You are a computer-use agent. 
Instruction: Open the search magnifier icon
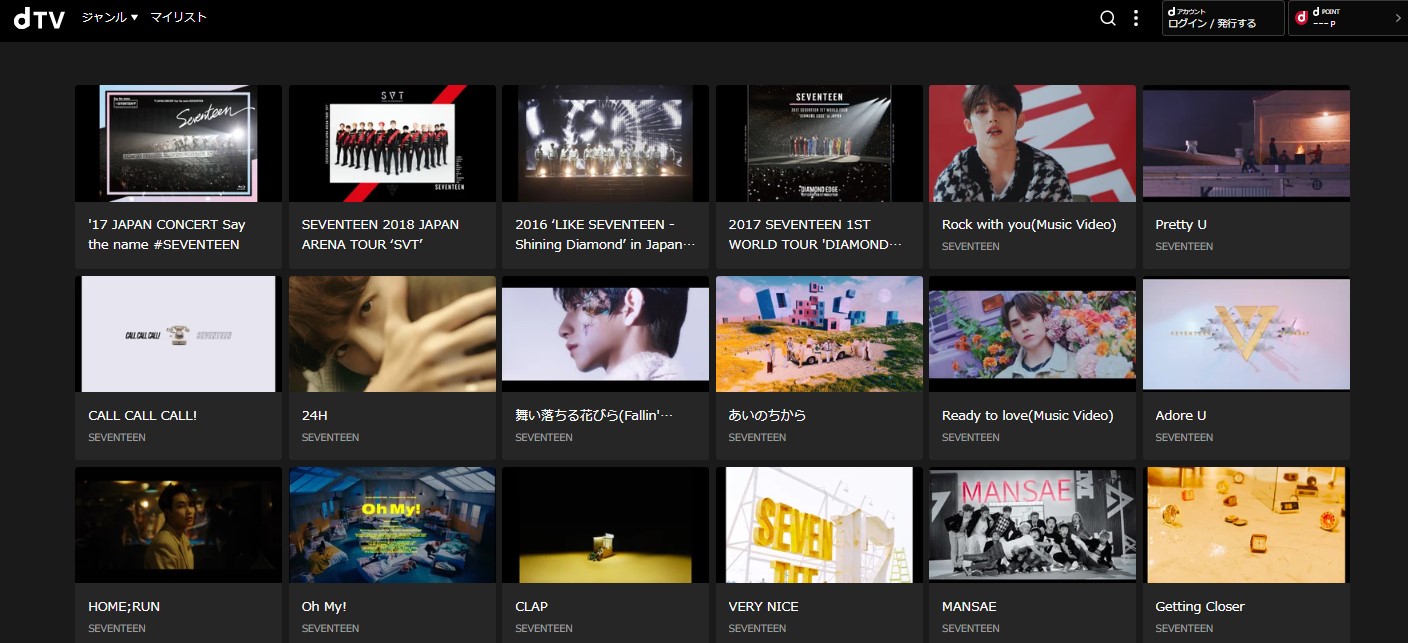point(1107,18)
